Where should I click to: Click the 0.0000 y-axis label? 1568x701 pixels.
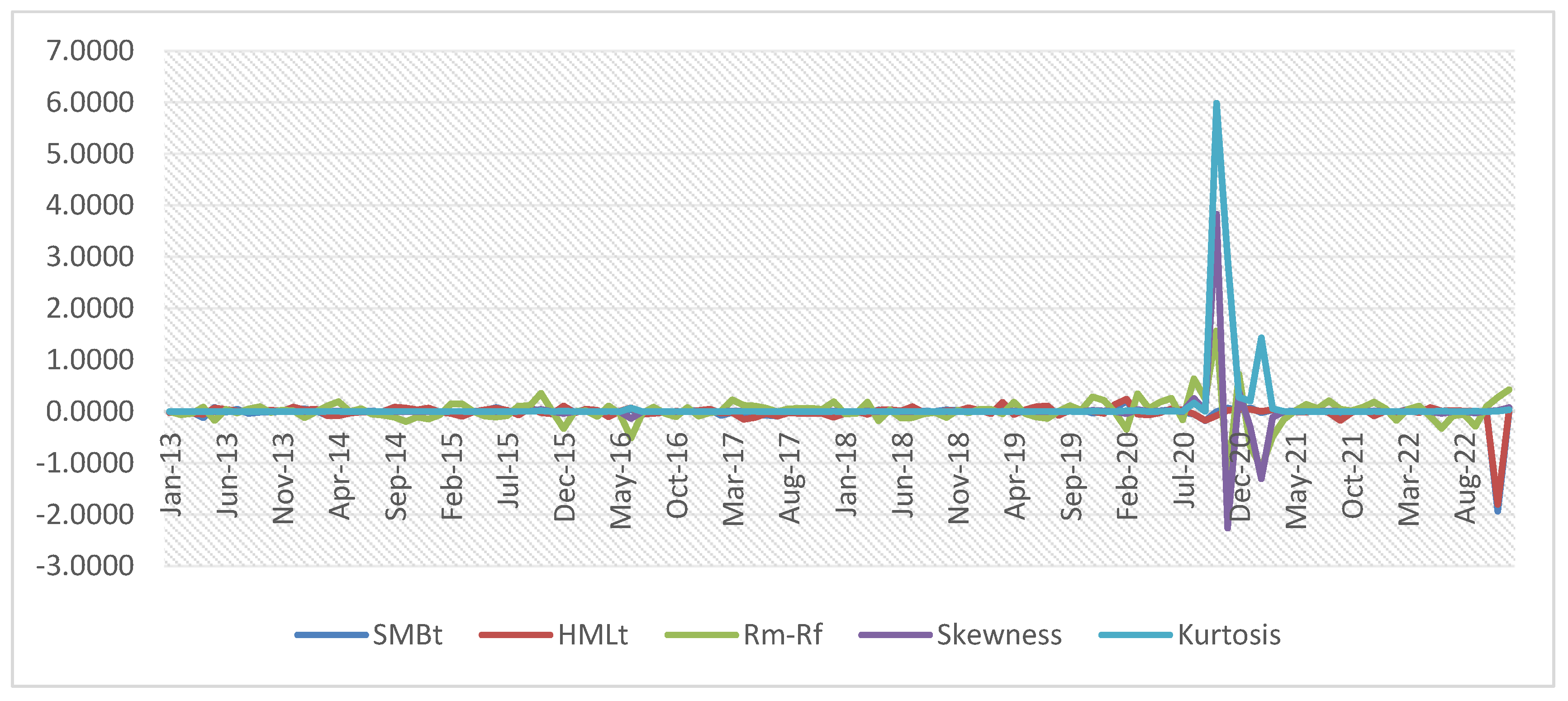coord(90,411)
